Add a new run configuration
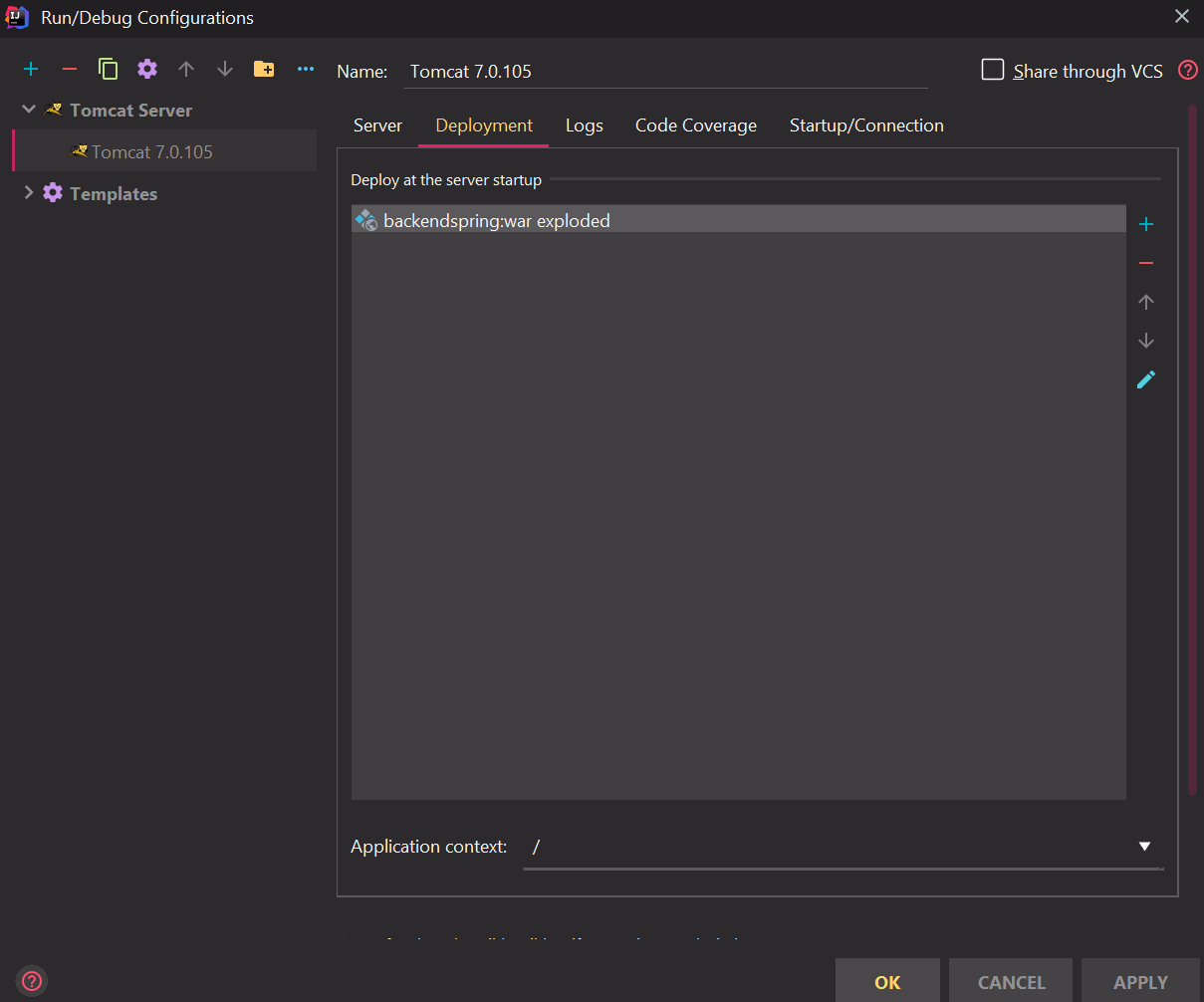1204x1002 pixels. [31, 69]
